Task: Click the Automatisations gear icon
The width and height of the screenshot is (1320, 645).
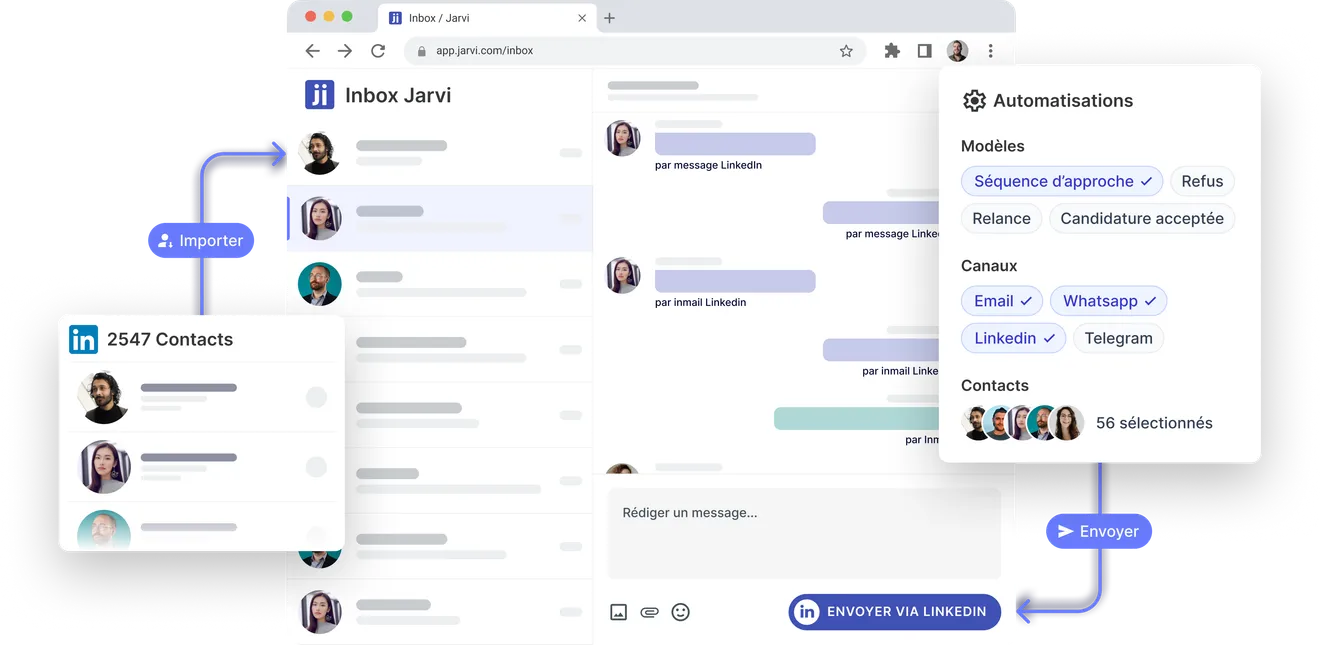Action: tap(974, 101)
